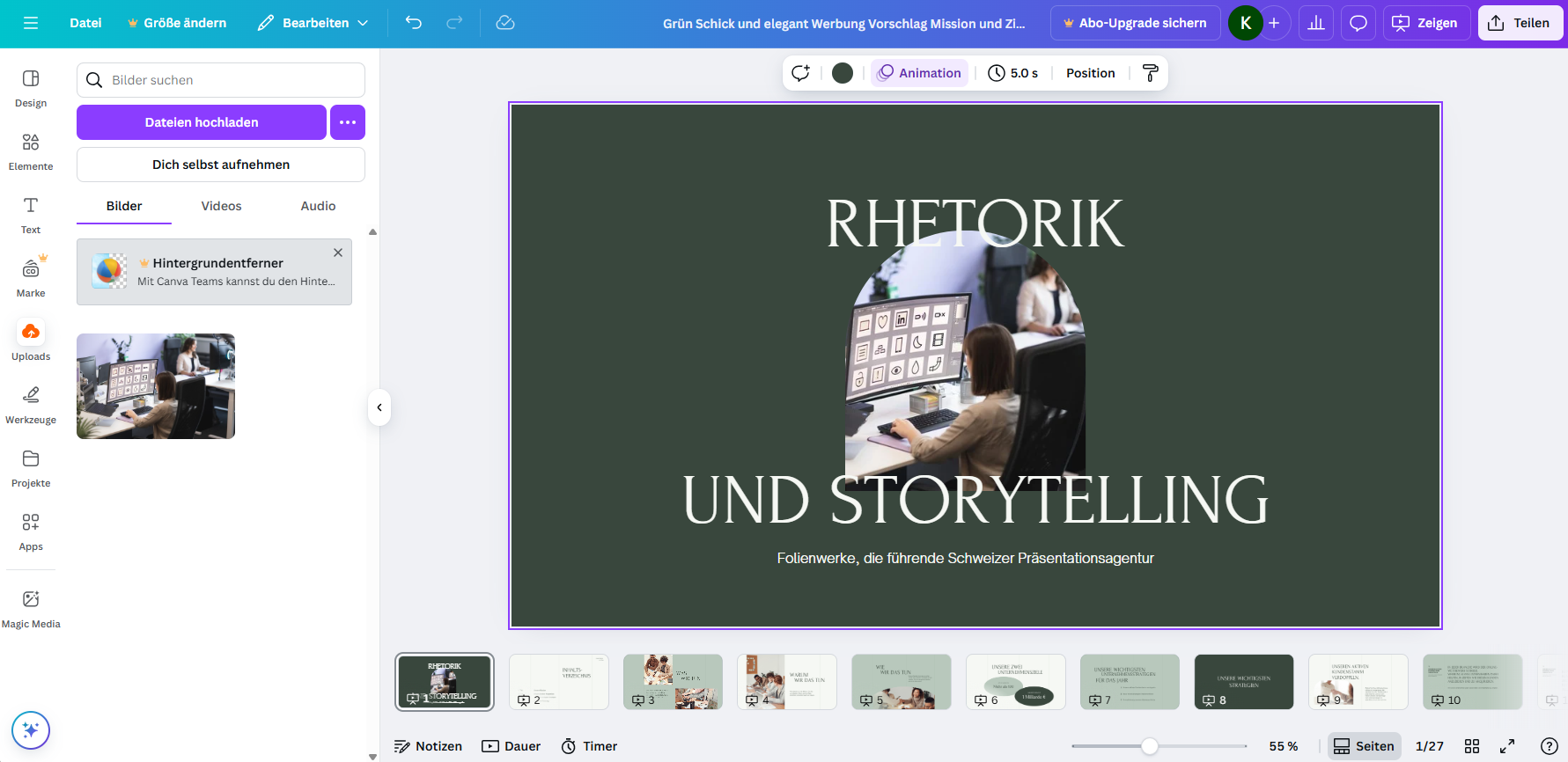Open the Animation option
The width and height of the screenshot is (1568, 762).
(919, 73)
